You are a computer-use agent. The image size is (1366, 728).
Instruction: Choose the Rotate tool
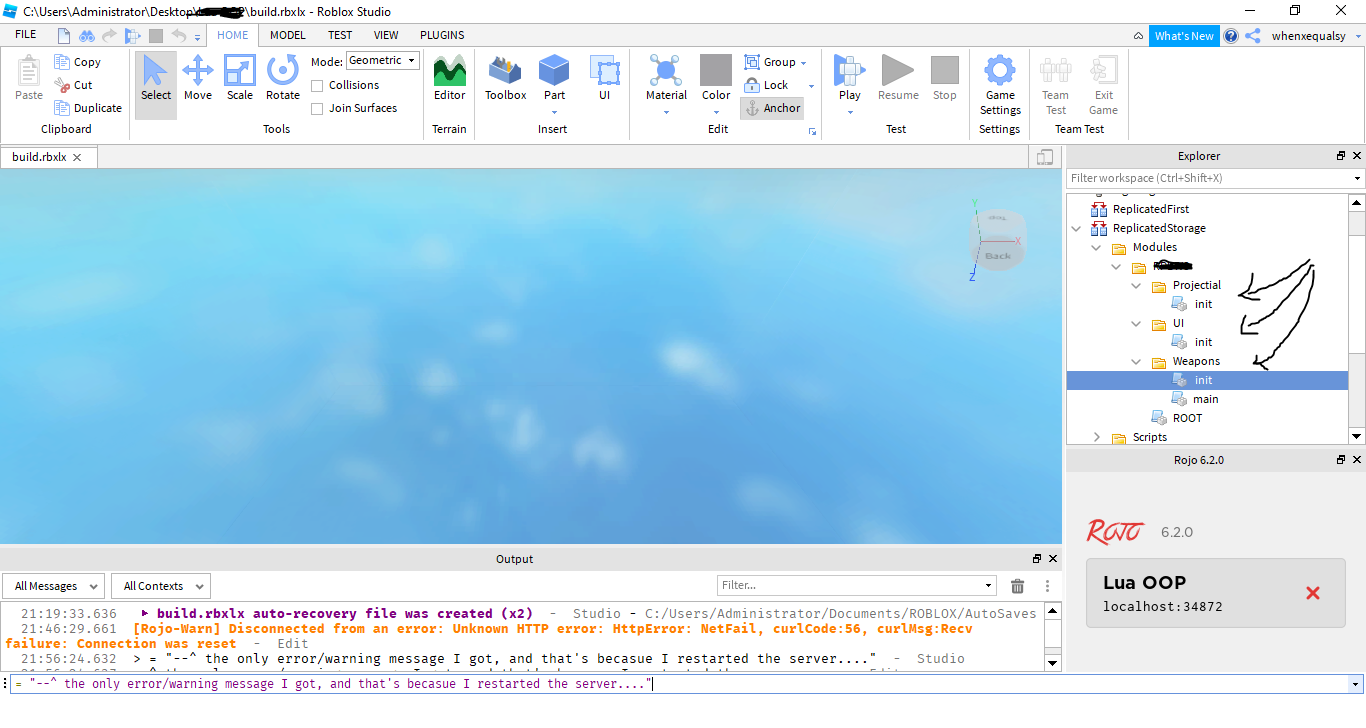283,79
